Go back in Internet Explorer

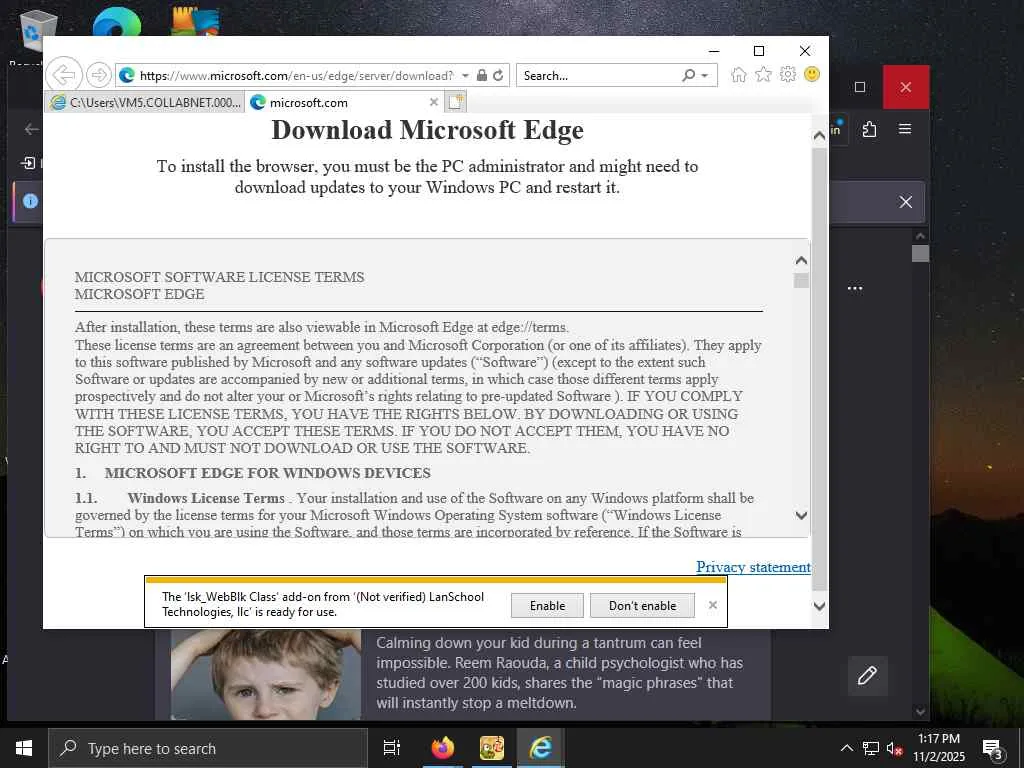[x=64, y=75]
